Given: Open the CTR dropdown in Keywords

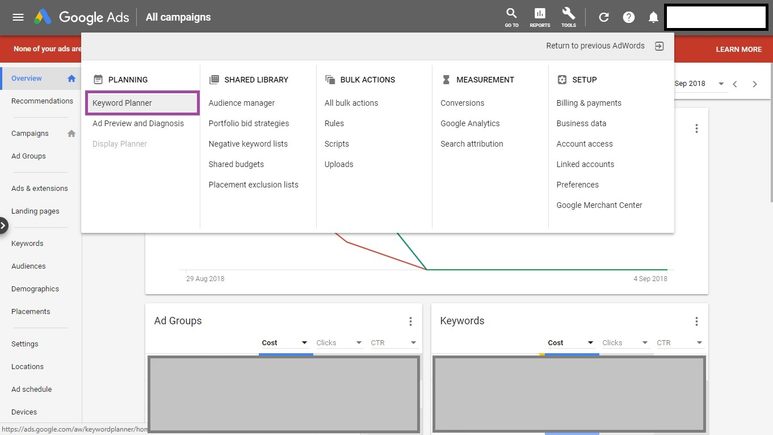Looking at the screenshot, I should [x=679, y=343].
